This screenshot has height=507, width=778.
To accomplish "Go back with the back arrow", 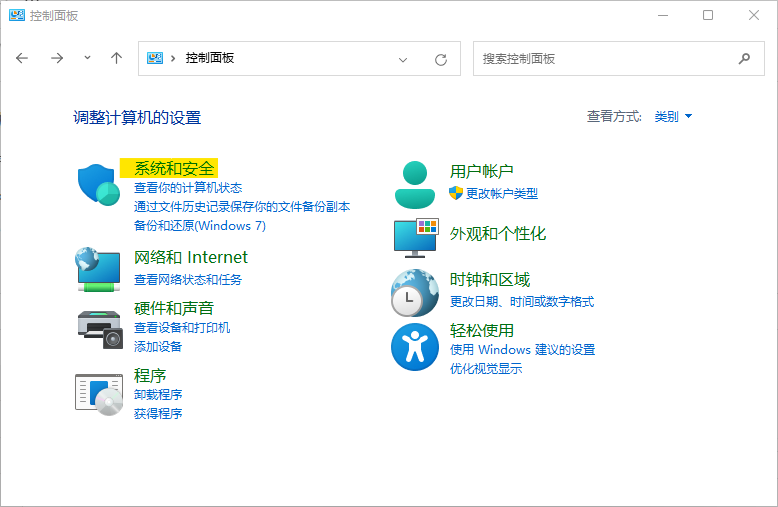I will coord(23,58).
